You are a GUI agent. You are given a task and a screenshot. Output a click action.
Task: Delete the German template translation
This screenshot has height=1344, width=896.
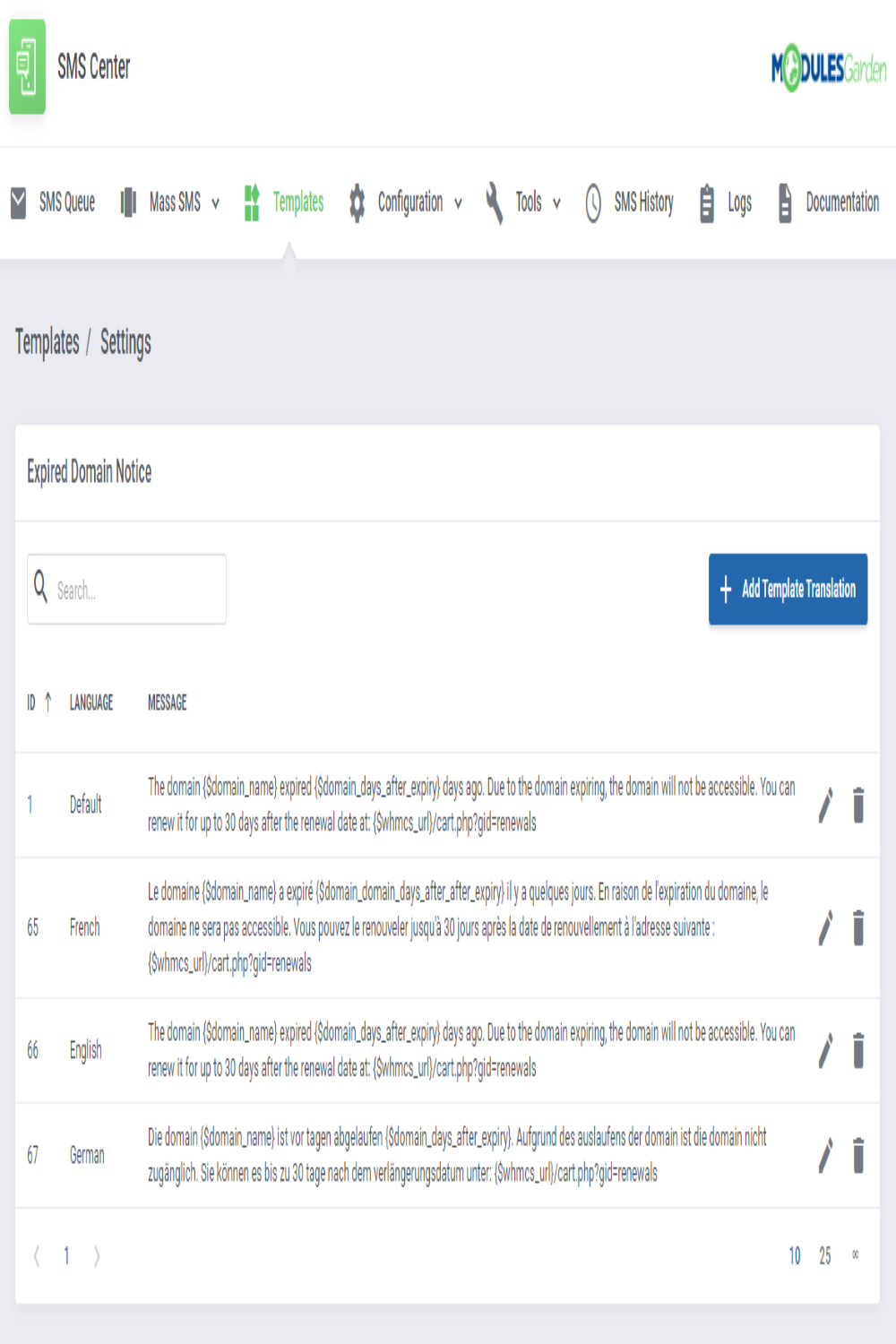(858, 1155)
